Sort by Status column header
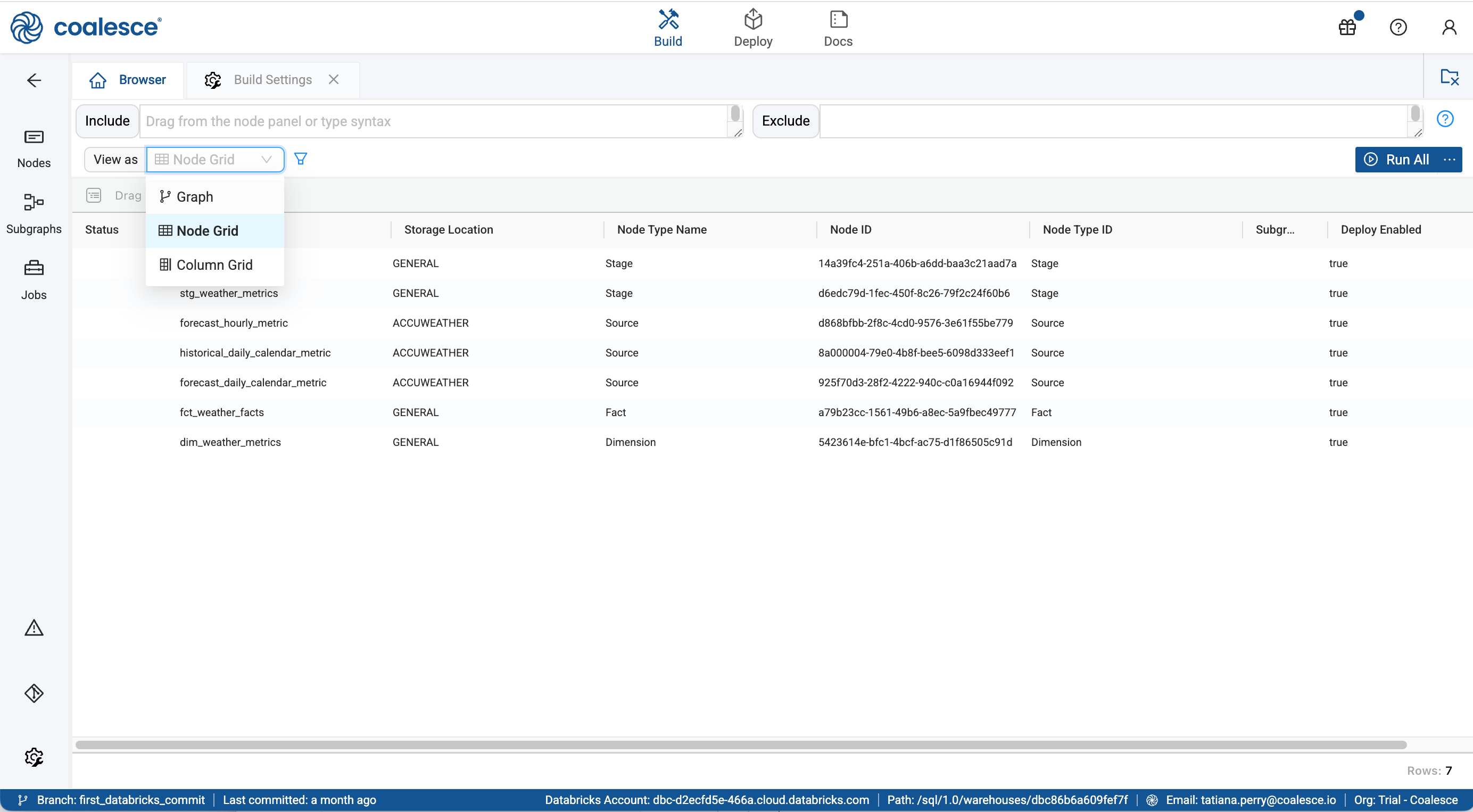The image size is (1473, 812). (x=102, y=230)
